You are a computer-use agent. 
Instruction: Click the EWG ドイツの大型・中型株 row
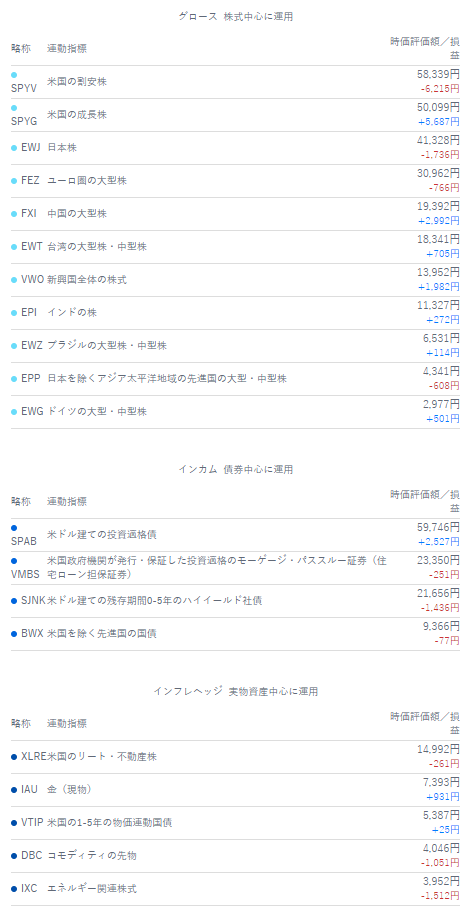pyautogui.click(x=235, y=411)
